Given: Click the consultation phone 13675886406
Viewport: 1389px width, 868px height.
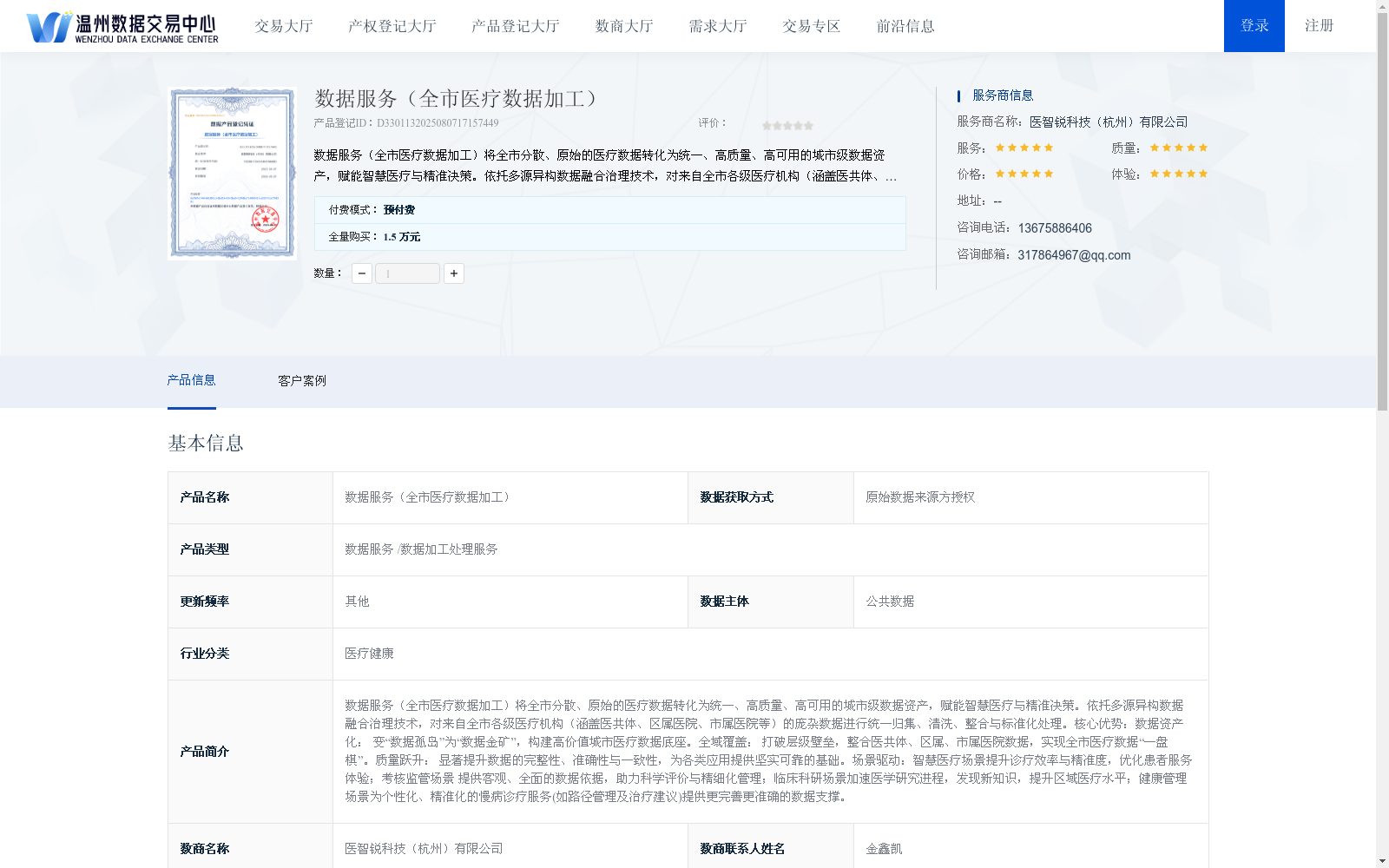Looking at the screenshot, I should 1055,228.
